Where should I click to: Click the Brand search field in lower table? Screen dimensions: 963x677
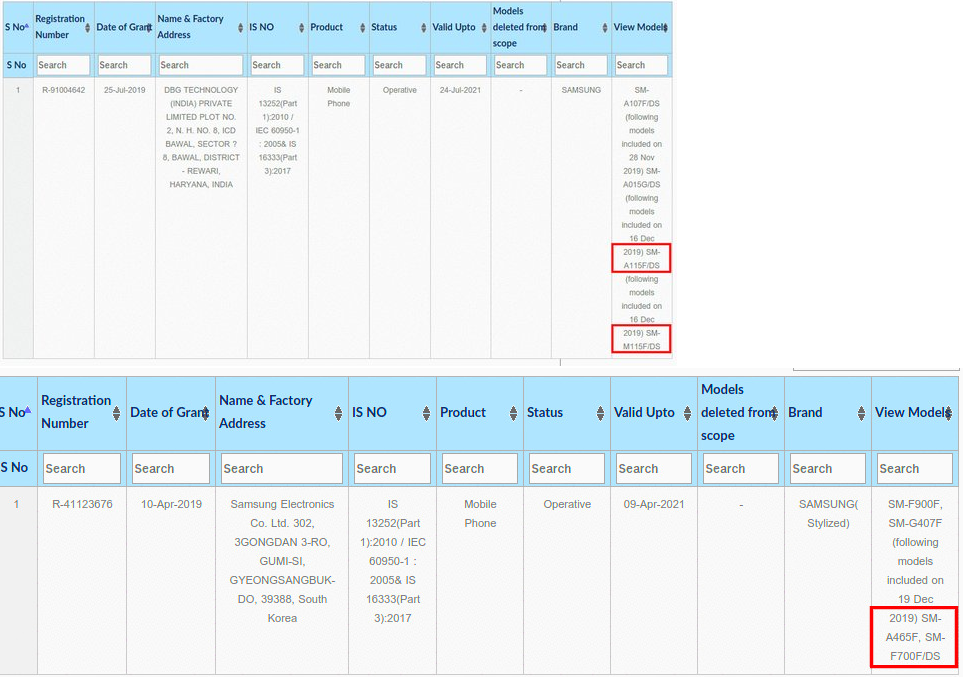tap(827, 468)
